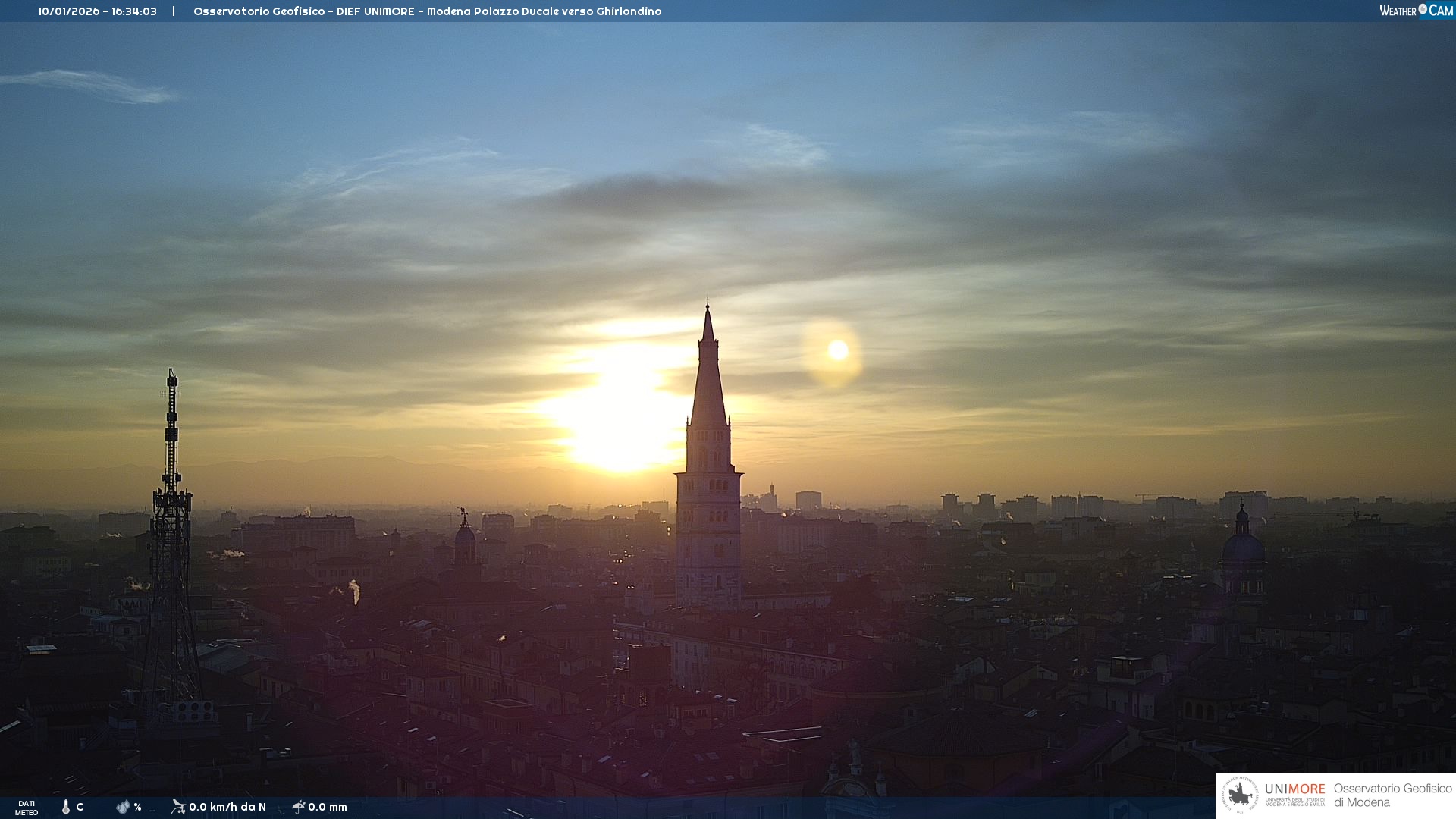Click the UNIMORE horseman seal logo

pyautogui.click(x=1239, y=795)
